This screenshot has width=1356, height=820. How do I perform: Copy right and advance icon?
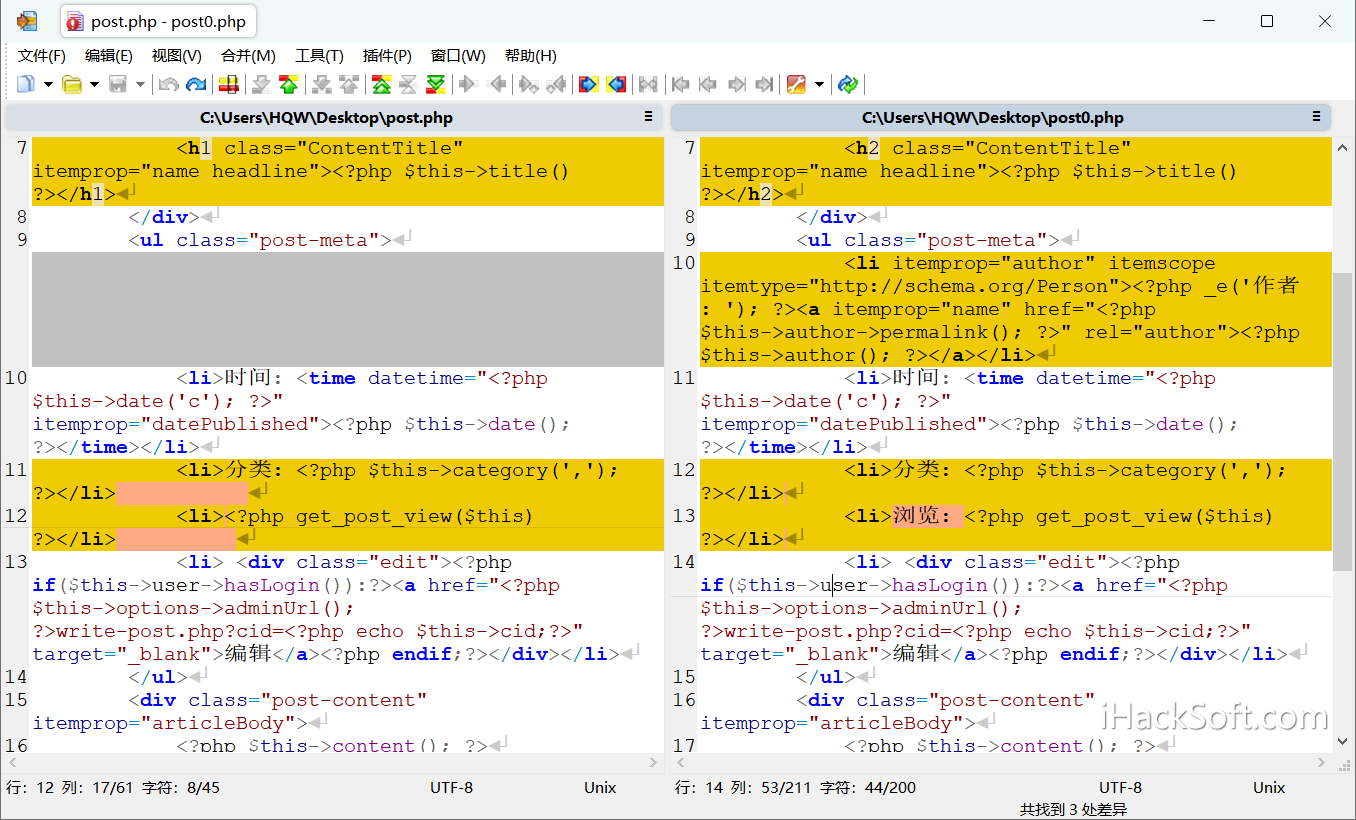tap(529, 84)
